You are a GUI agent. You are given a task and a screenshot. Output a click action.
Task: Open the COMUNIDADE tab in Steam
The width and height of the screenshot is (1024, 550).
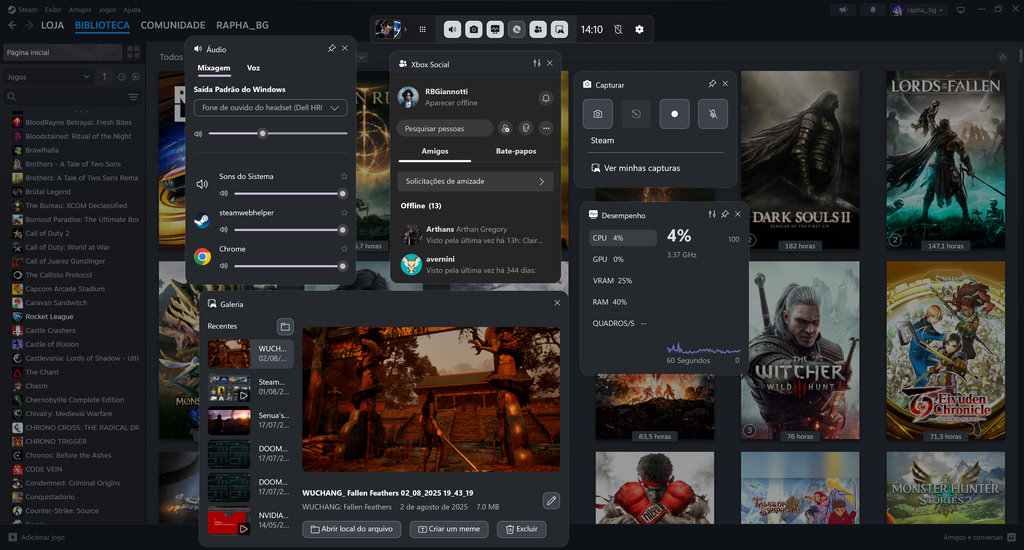tap(173, 25)
